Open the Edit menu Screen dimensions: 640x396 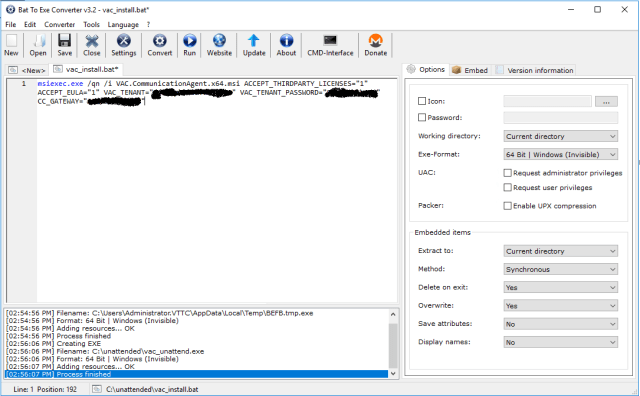click(x=30, y=24)
